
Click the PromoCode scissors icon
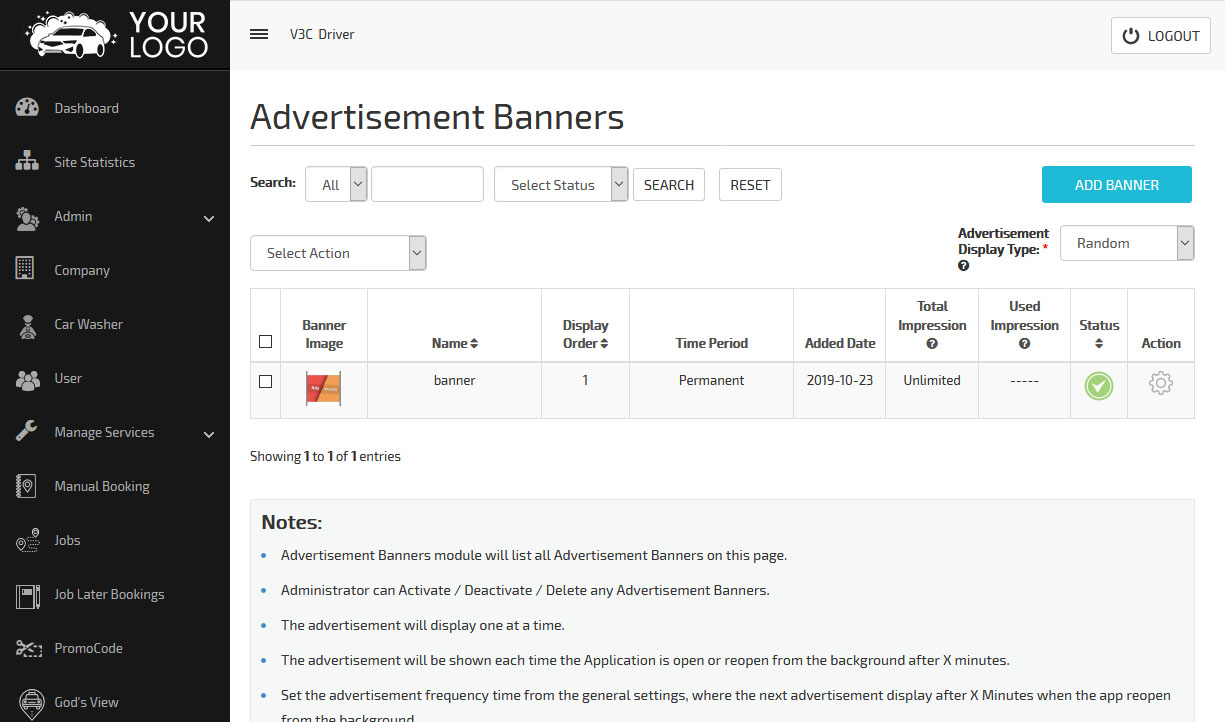point(27,648)
